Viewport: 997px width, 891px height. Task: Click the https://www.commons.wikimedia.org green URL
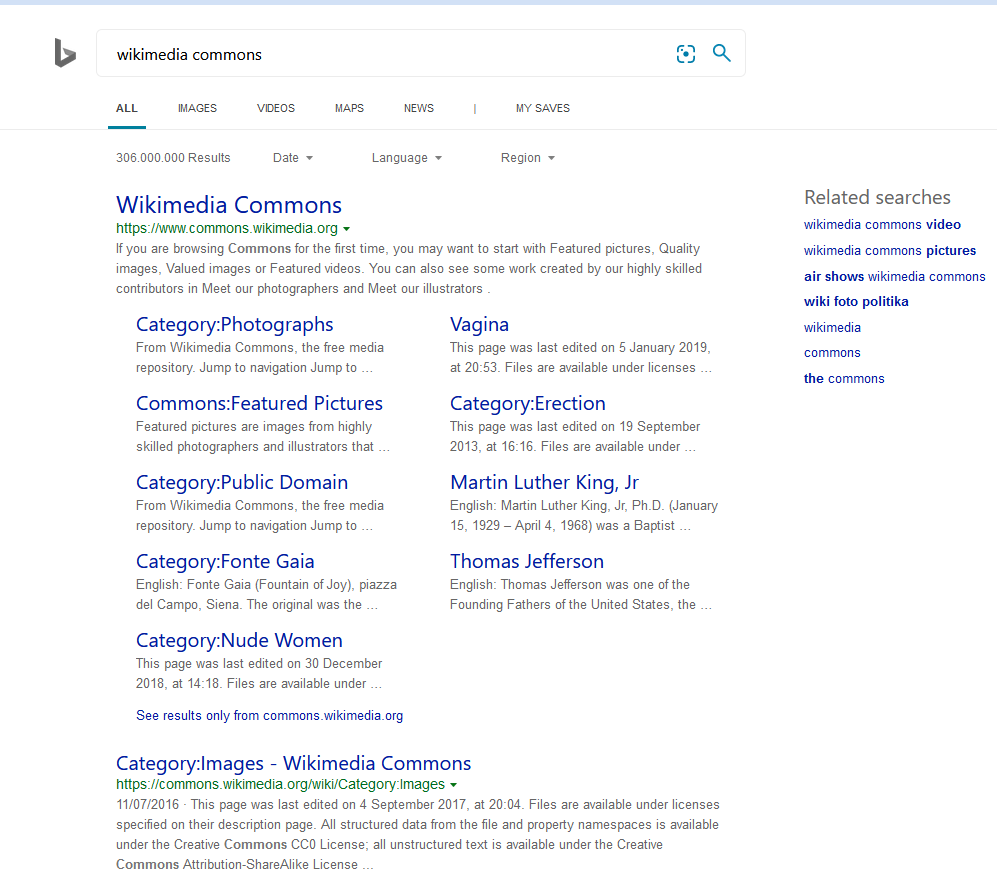click(x=226, y=228)
